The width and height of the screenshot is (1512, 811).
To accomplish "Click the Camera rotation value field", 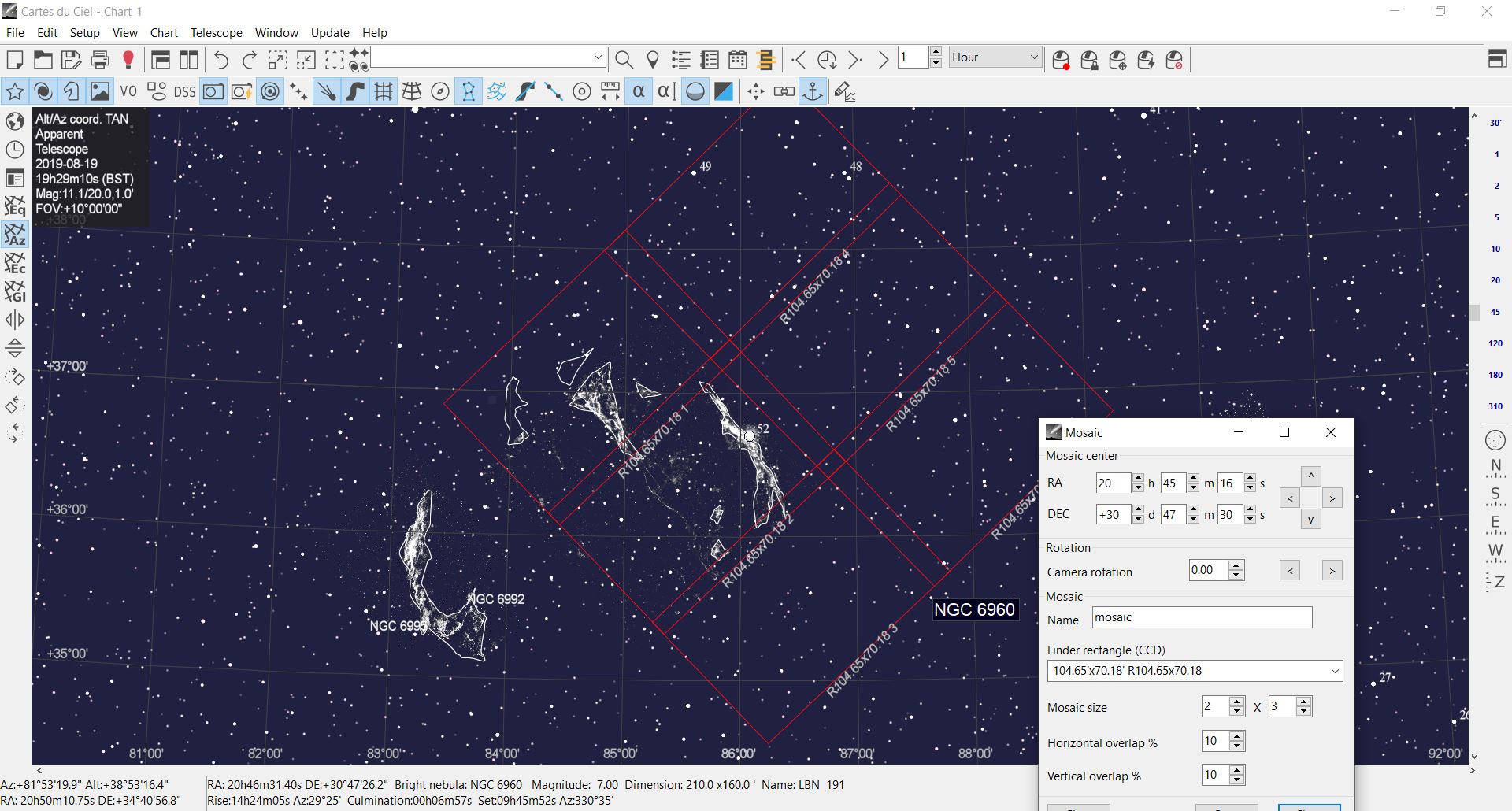I will pyautogui.click(x=1209, y=570).
